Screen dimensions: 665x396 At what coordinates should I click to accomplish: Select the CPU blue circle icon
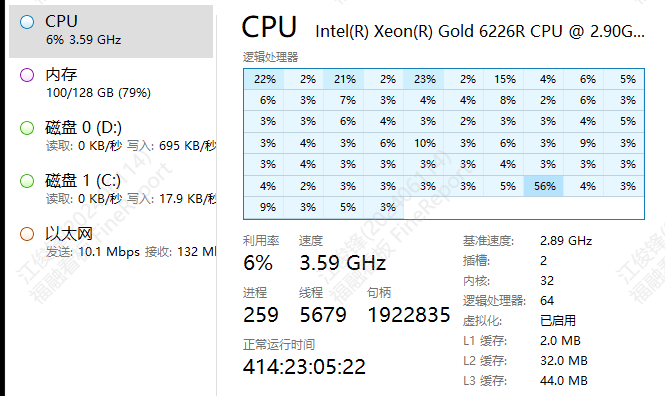pyautogui.click(x=27, y=22)
